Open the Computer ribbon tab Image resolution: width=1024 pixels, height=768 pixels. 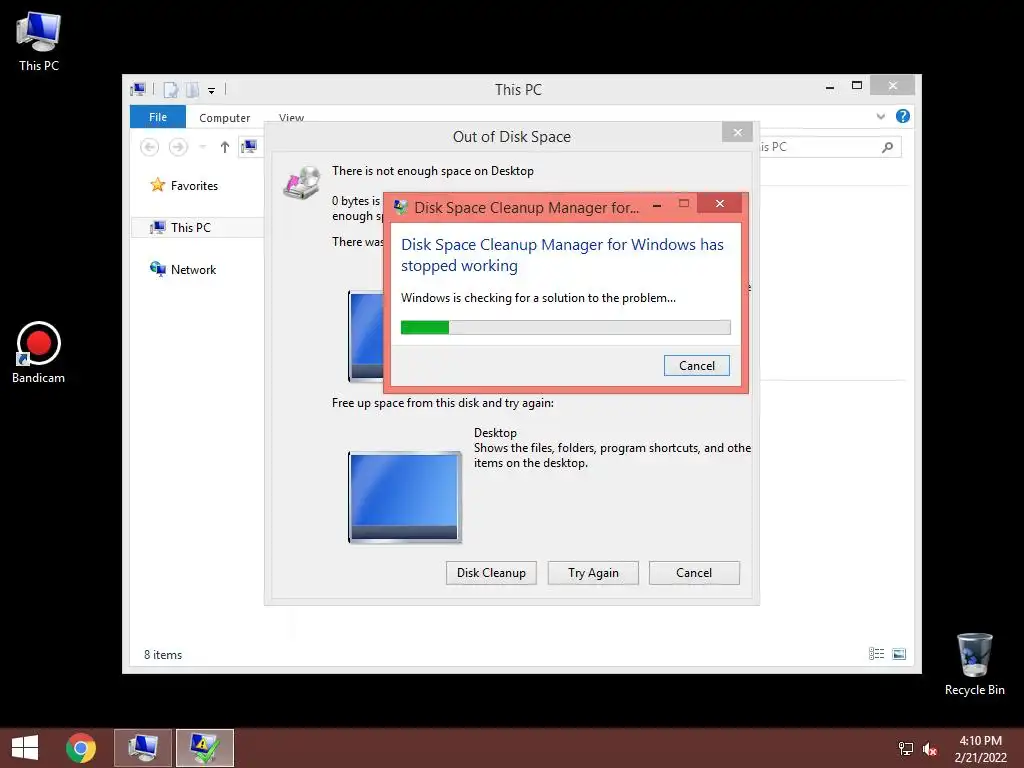(225, 118)
